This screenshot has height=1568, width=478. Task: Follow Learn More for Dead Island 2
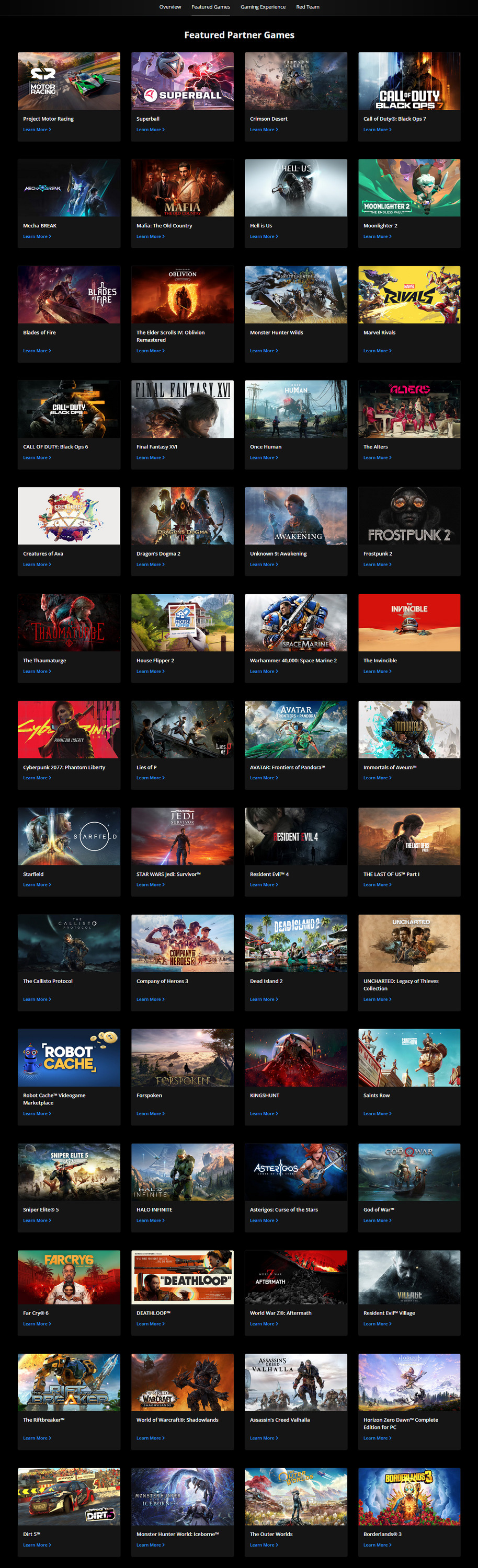(264, 999)
